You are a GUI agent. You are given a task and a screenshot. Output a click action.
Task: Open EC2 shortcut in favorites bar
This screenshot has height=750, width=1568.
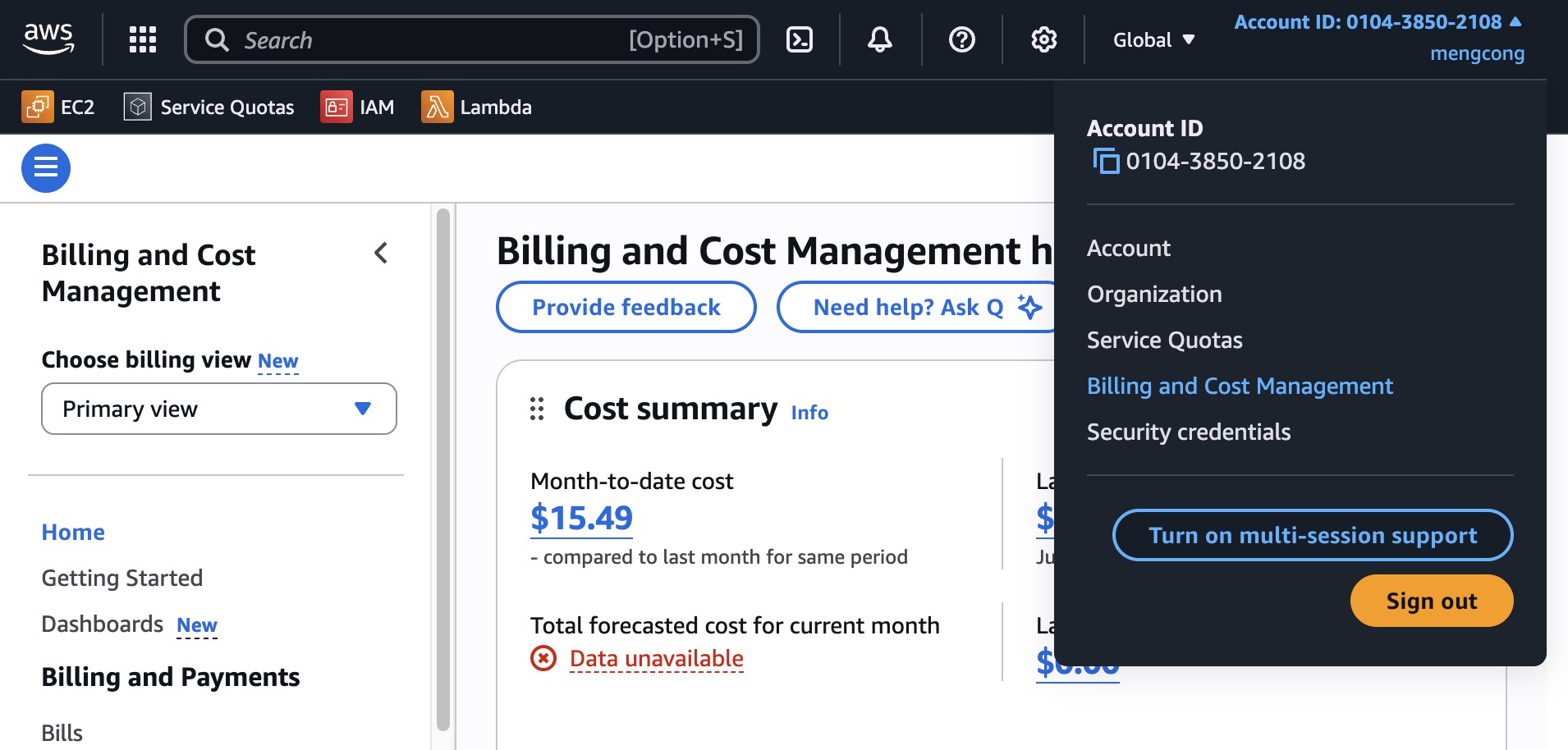59,107
